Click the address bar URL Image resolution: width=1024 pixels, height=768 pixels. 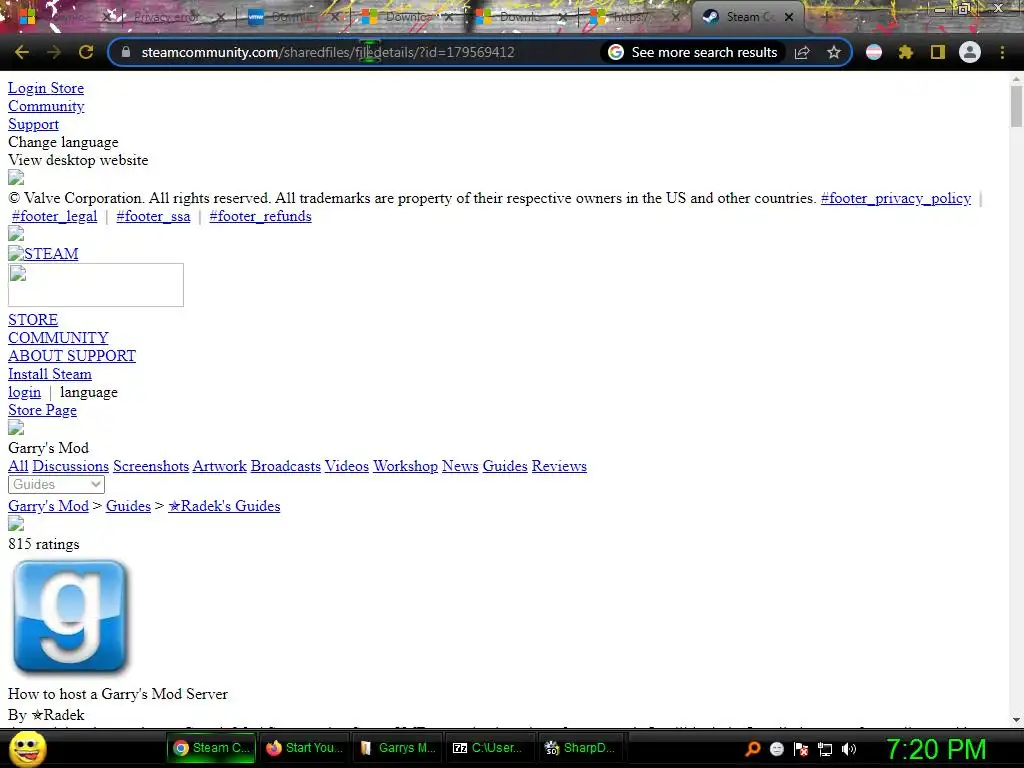tap(328, 52)
